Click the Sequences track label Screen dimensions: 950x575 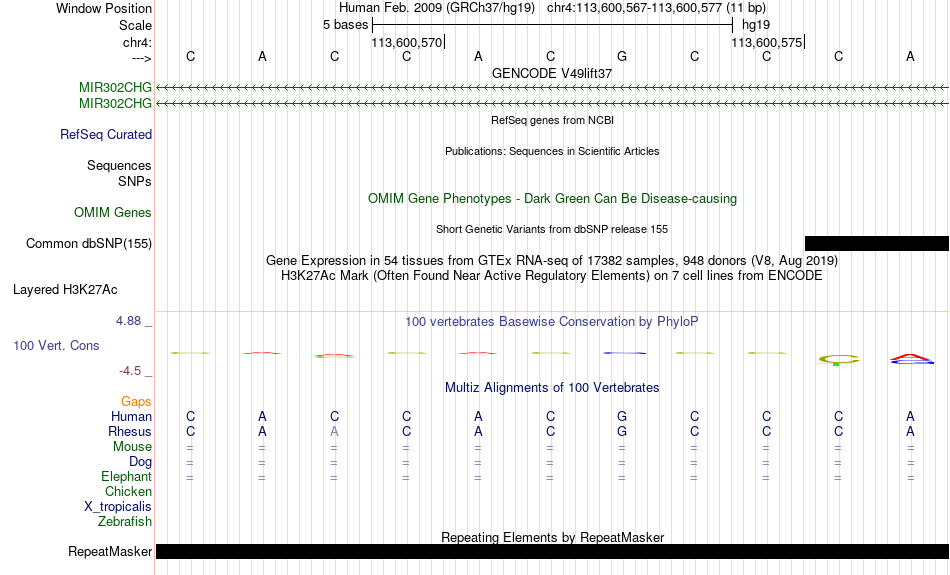tap(119, 165)
